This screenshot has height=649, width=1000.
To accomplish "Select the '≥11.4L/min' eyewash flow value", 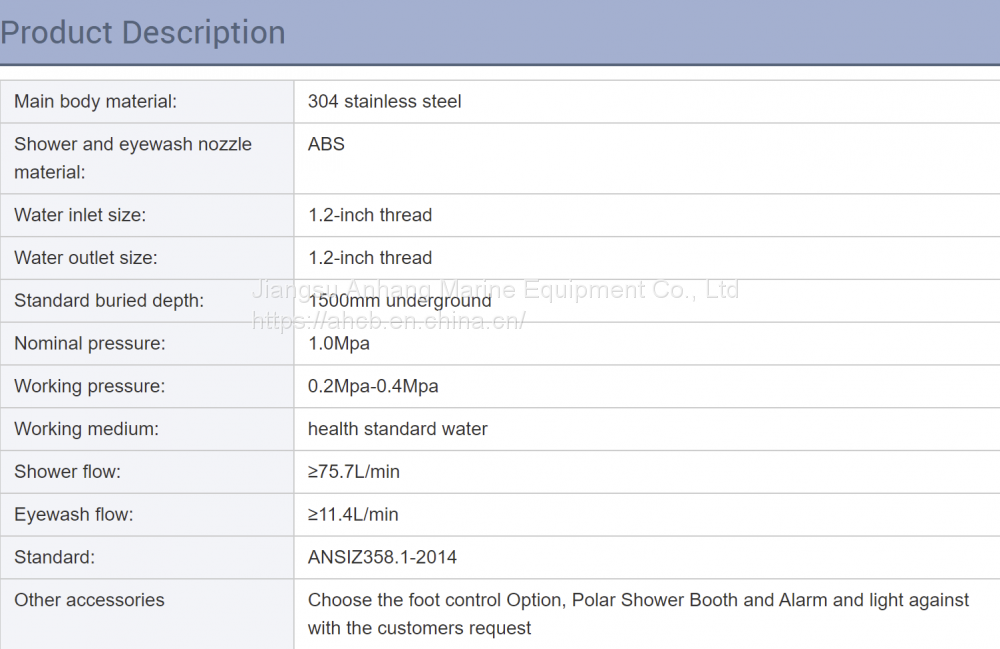I will 353,515.
